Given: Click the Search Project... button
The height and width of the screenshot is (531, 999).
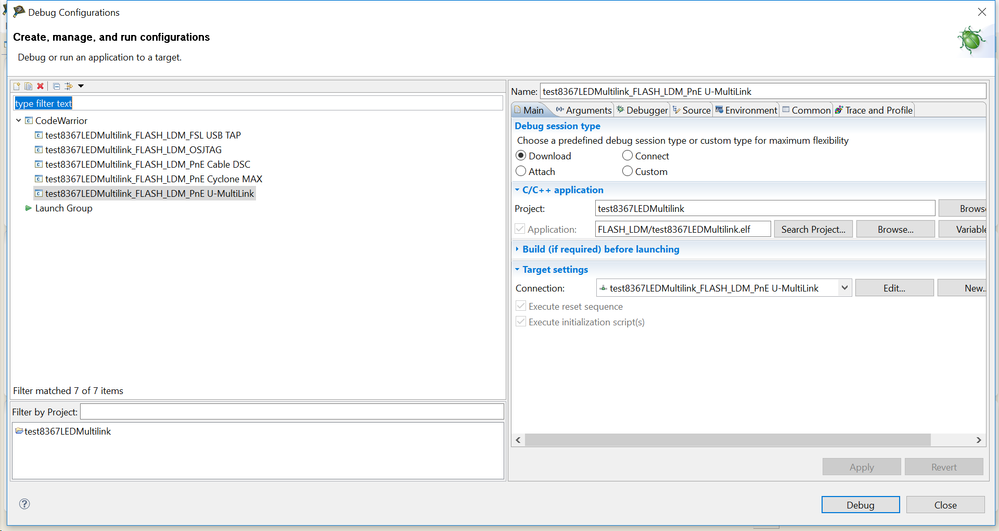Looking at the screenshot, I should [x=813, y=229].
